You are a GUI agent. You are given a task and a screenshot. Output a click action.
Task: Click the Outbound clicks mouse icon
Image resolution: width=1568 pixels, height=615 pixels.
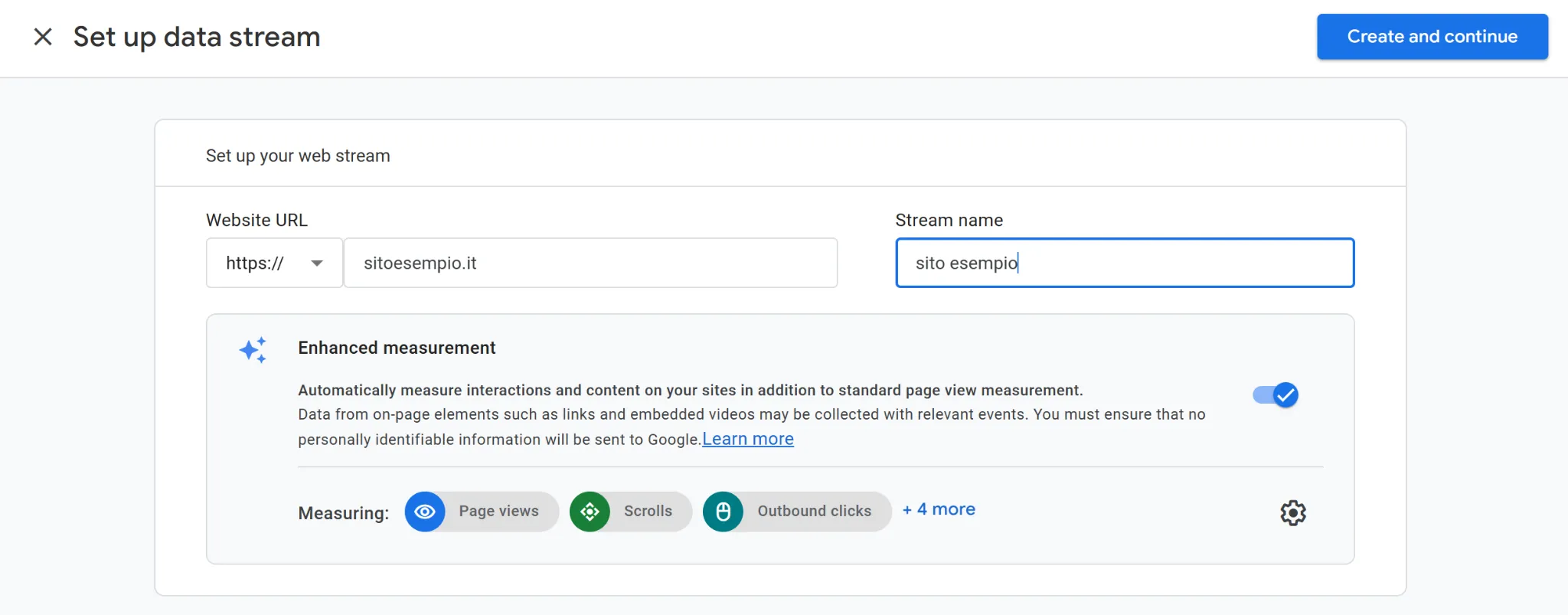click(x=723, y=512)
